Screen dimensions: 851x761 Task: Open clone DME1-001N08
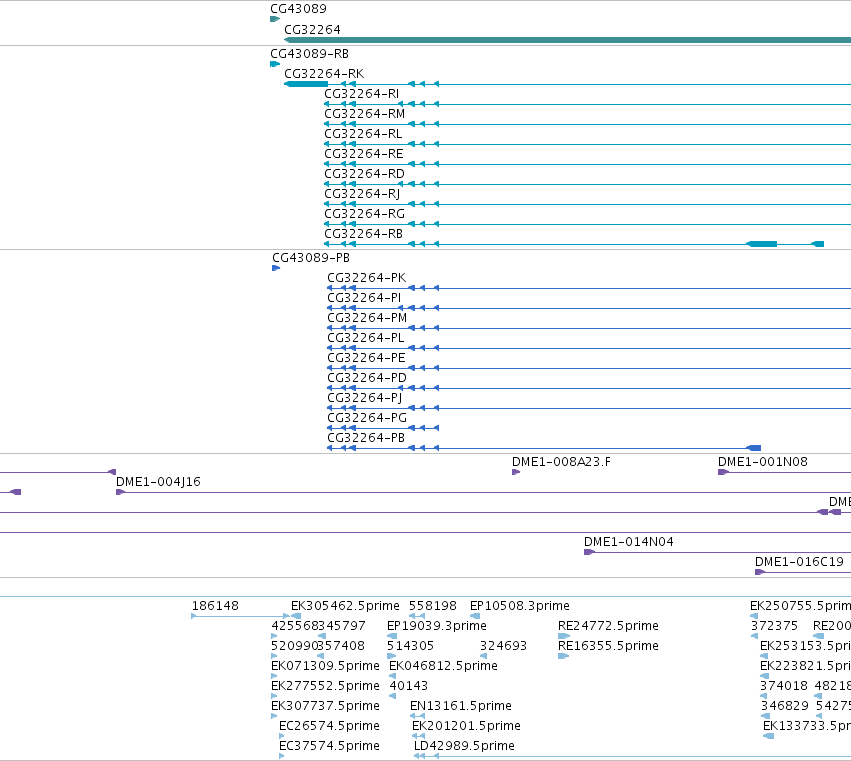click(x=763, y=462)
